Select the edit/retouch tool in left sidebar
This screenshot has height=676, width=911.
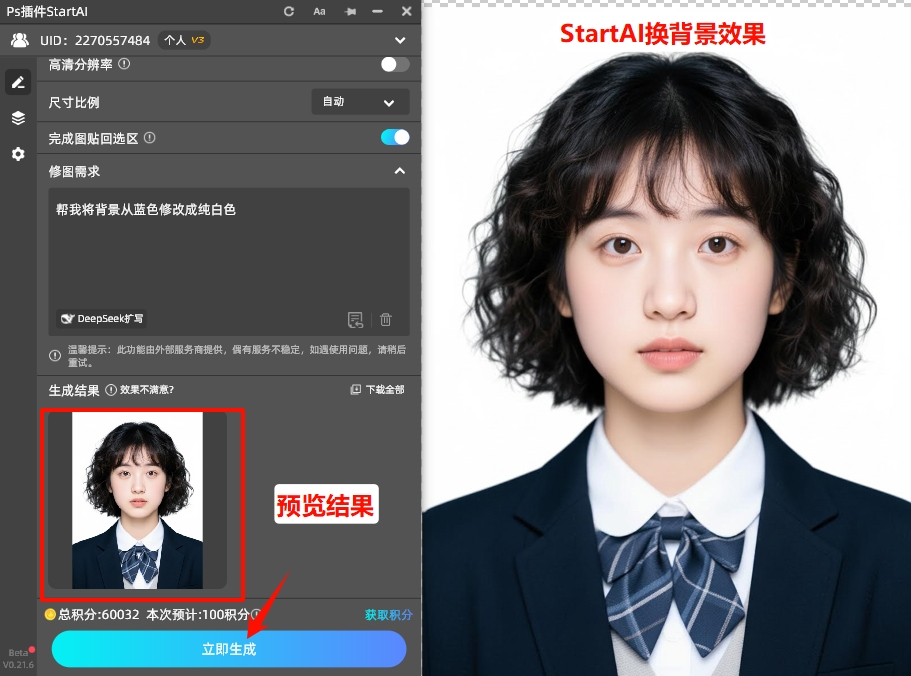(18, 81)
